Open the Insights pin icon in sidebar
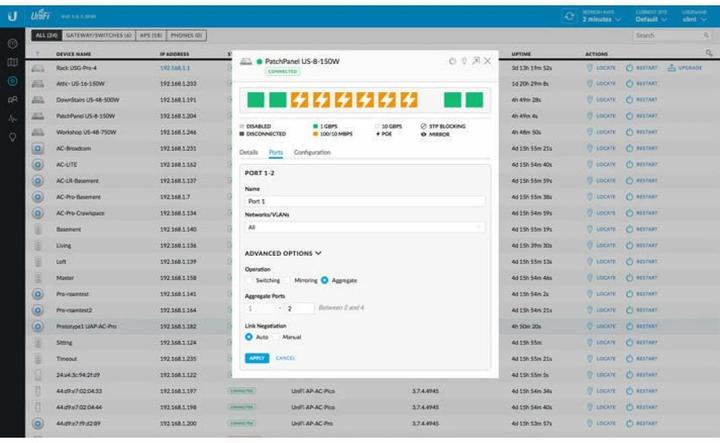 (x=12, y=137)
